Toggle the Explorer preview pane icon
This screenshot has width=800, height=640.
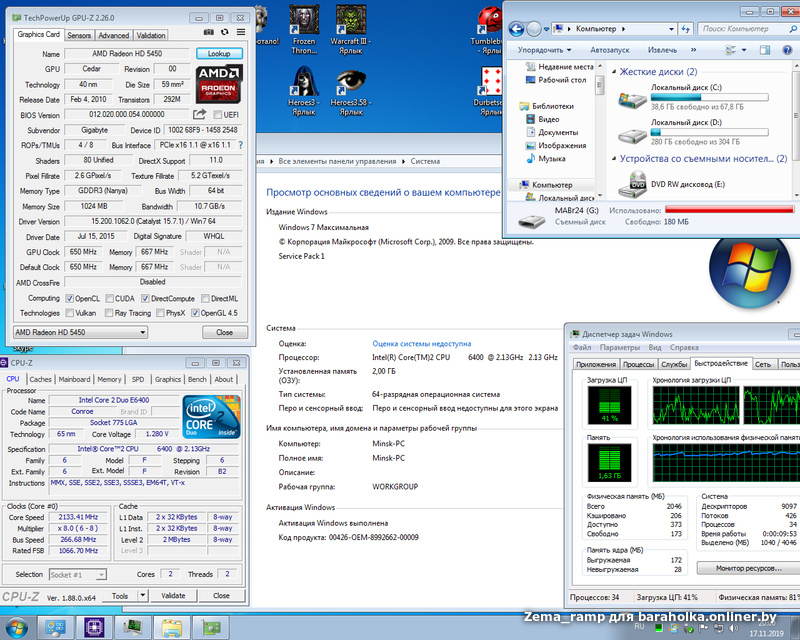point(765,50)
